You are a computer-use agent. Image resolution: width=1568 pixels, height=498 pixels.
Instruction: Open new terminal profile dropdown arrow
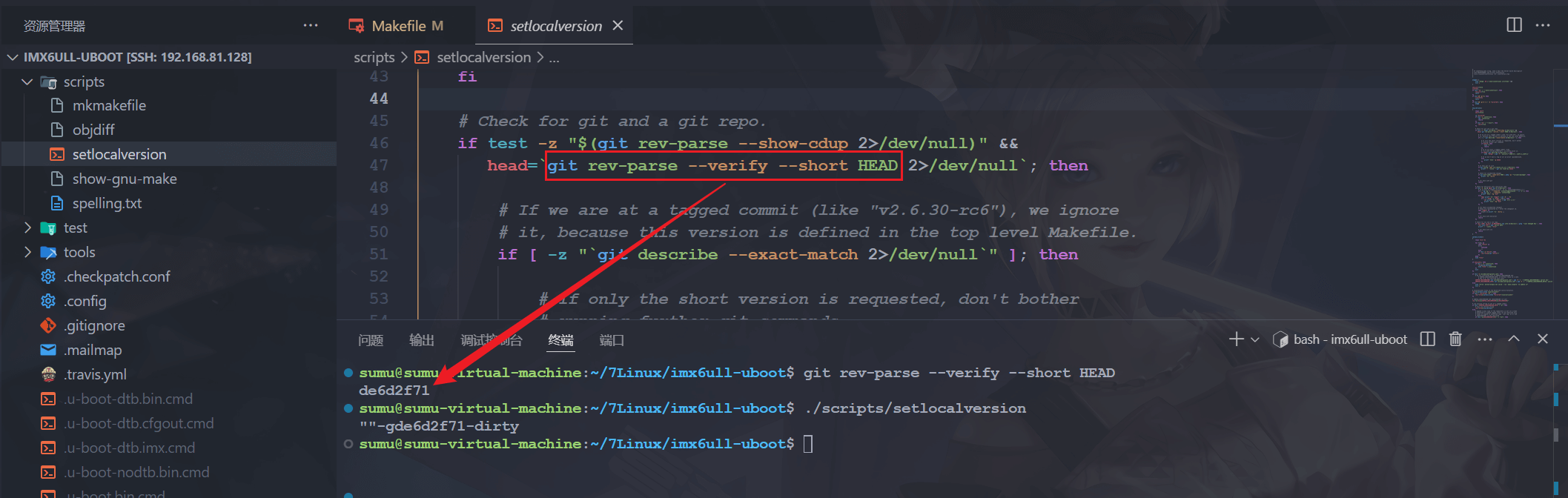(x=1255, y=340)
